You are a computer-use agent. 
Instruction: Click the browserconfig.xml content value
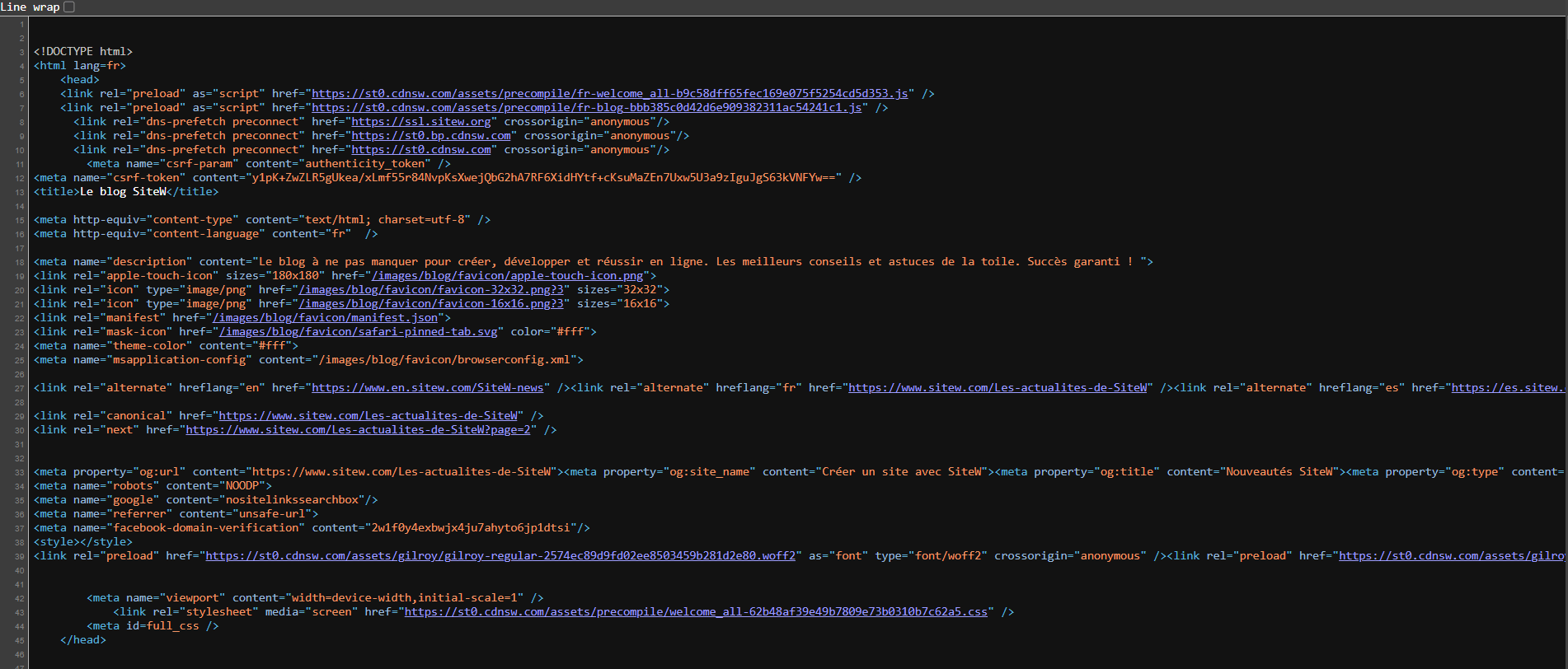[444, 360]
